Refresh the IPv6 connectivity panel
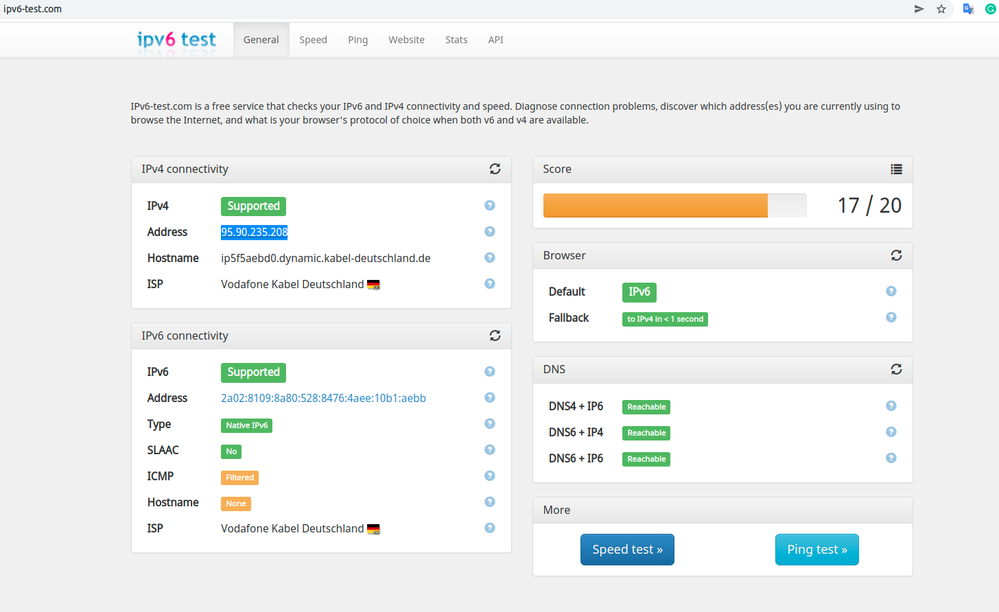This screenshot has width=999, height=612. point(495,336)
